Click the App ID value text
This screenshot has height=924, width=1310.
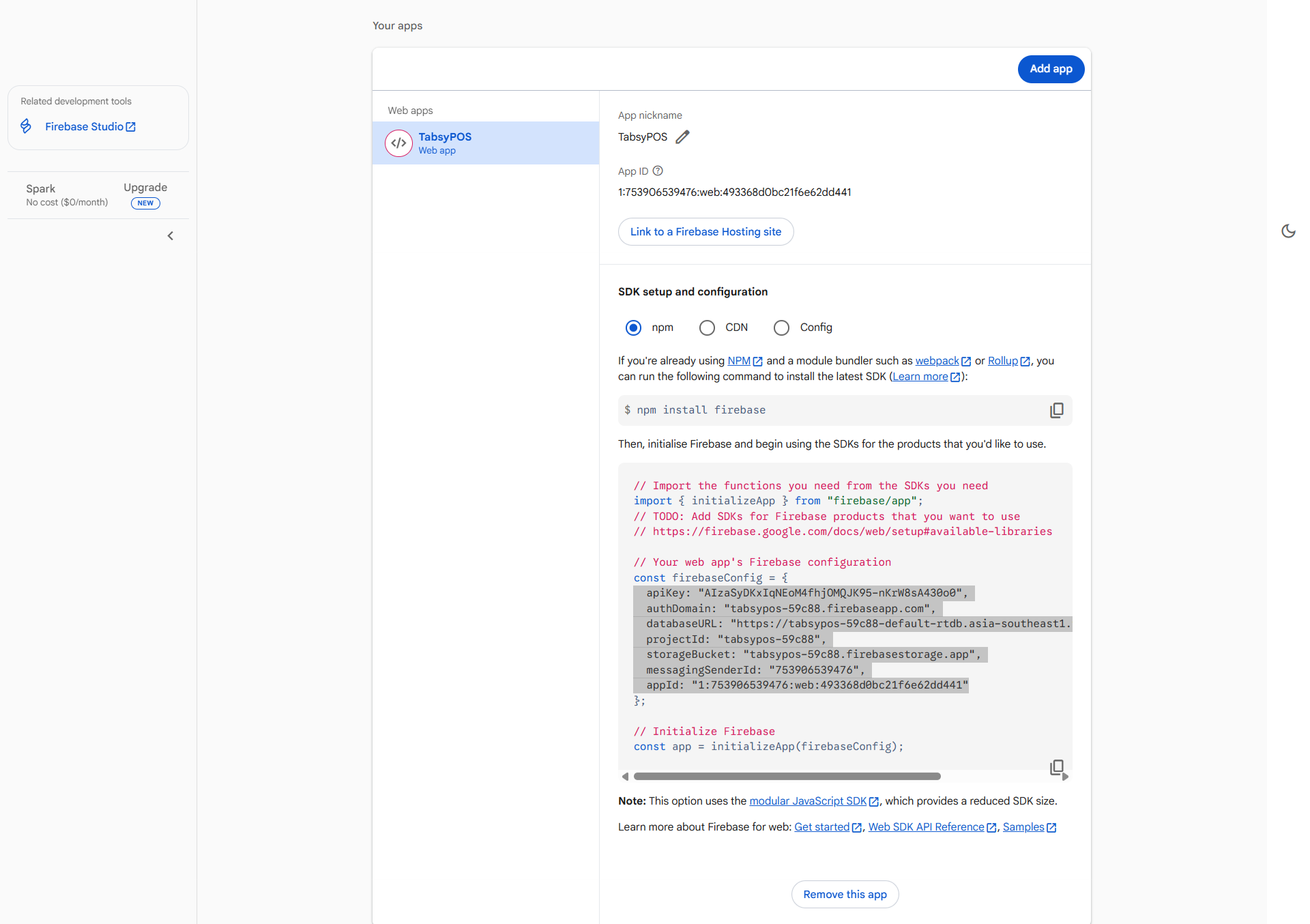[734, 192]
